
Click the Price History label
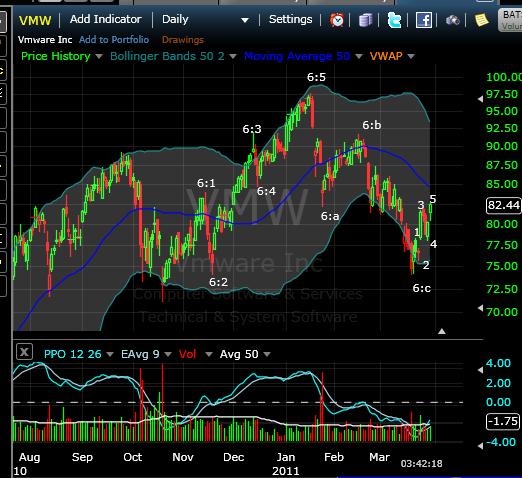(56, 56)
